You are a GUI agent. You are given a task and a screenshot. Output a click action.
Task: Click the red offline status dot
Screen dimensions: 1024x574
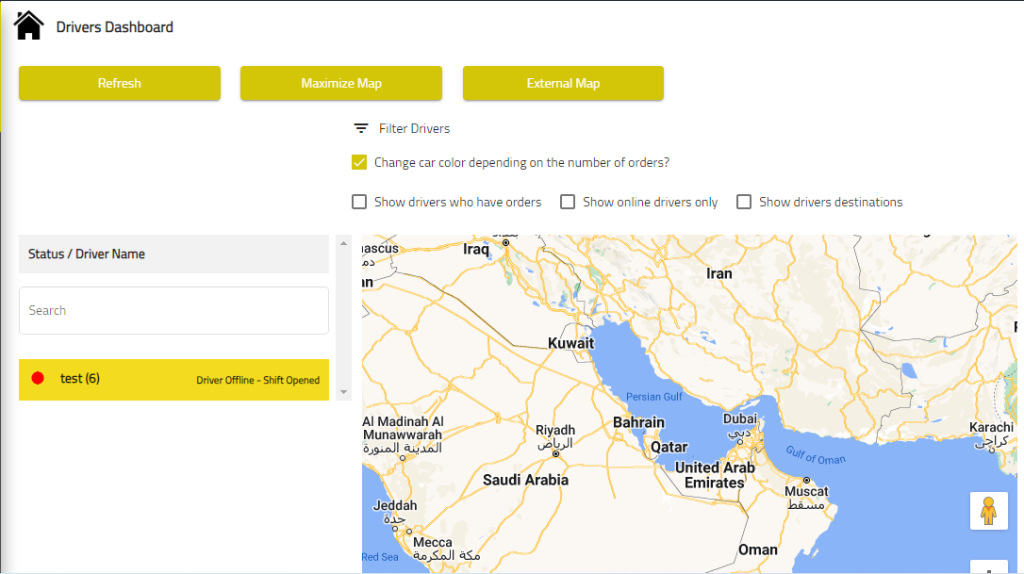(38, 378)
